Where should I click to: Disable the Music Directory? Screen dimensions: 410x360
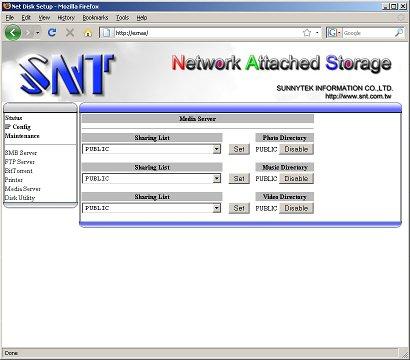tap(296, 178)
